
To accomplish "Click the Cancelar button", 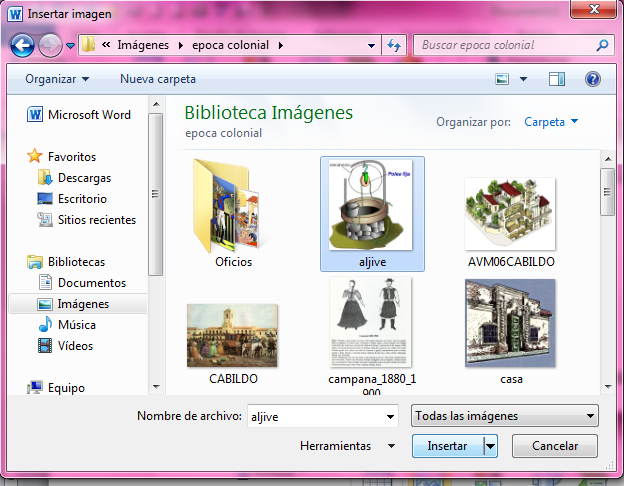I will pyautogui.click(x=555, y=446).
